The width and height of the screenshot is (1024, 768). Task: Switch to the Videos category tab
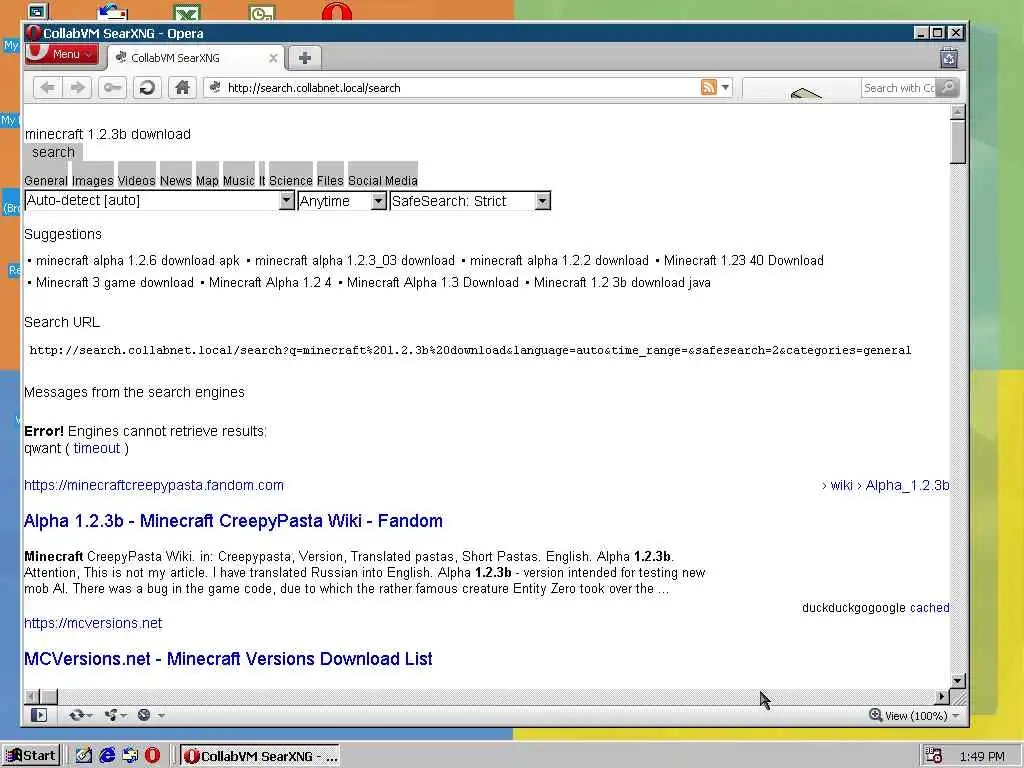point(136,180)
